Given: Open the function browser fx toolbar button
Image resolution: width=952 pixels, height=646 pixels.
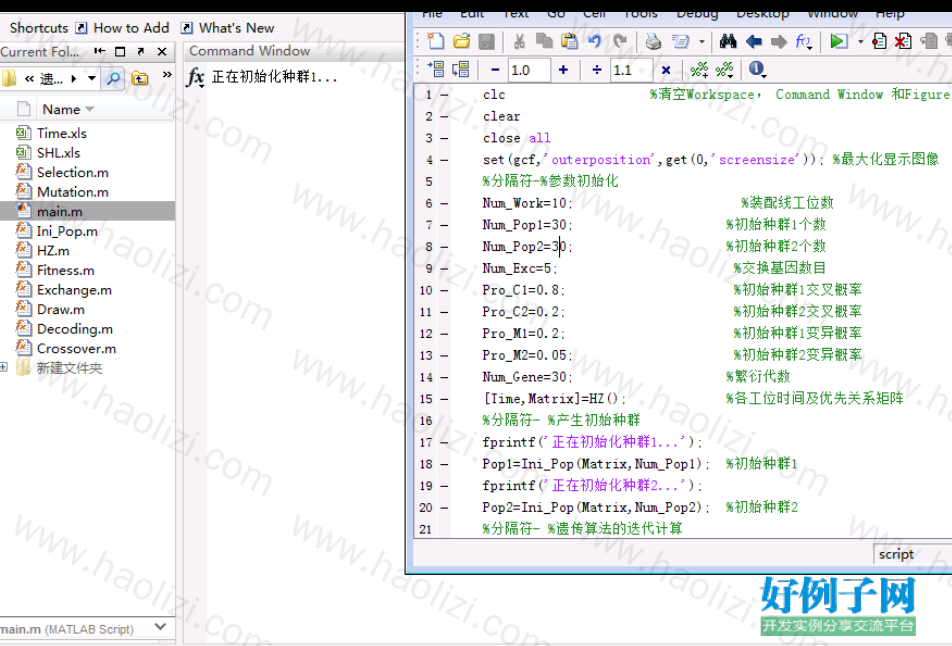Looking at the screenshot, I should coord(804,41).
